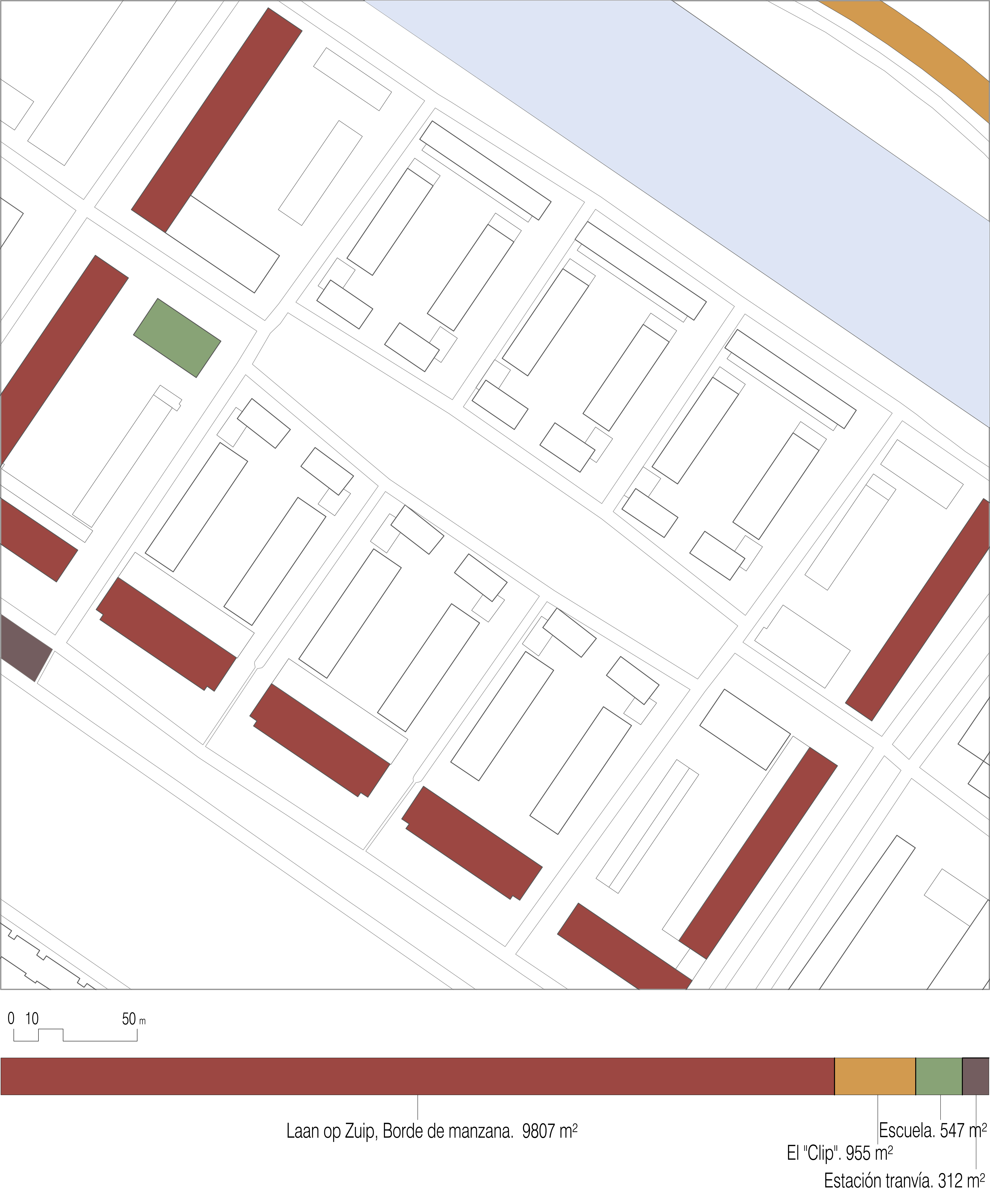Click the green school building on the map
The height and width of the screenshot is (1204, 990).
(x=177, y=338)
